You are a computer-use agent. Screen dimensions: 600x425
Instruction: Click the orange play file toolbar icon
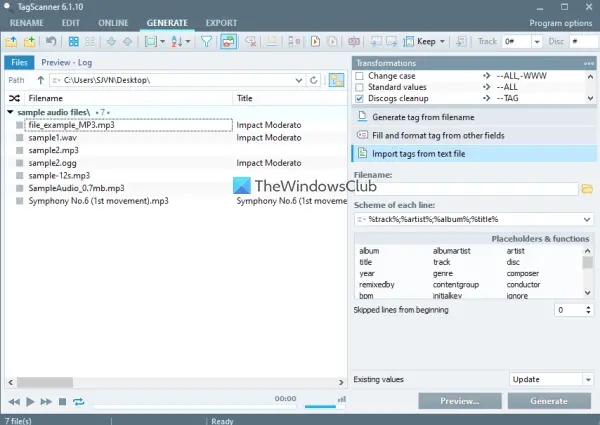coord(315,41)
